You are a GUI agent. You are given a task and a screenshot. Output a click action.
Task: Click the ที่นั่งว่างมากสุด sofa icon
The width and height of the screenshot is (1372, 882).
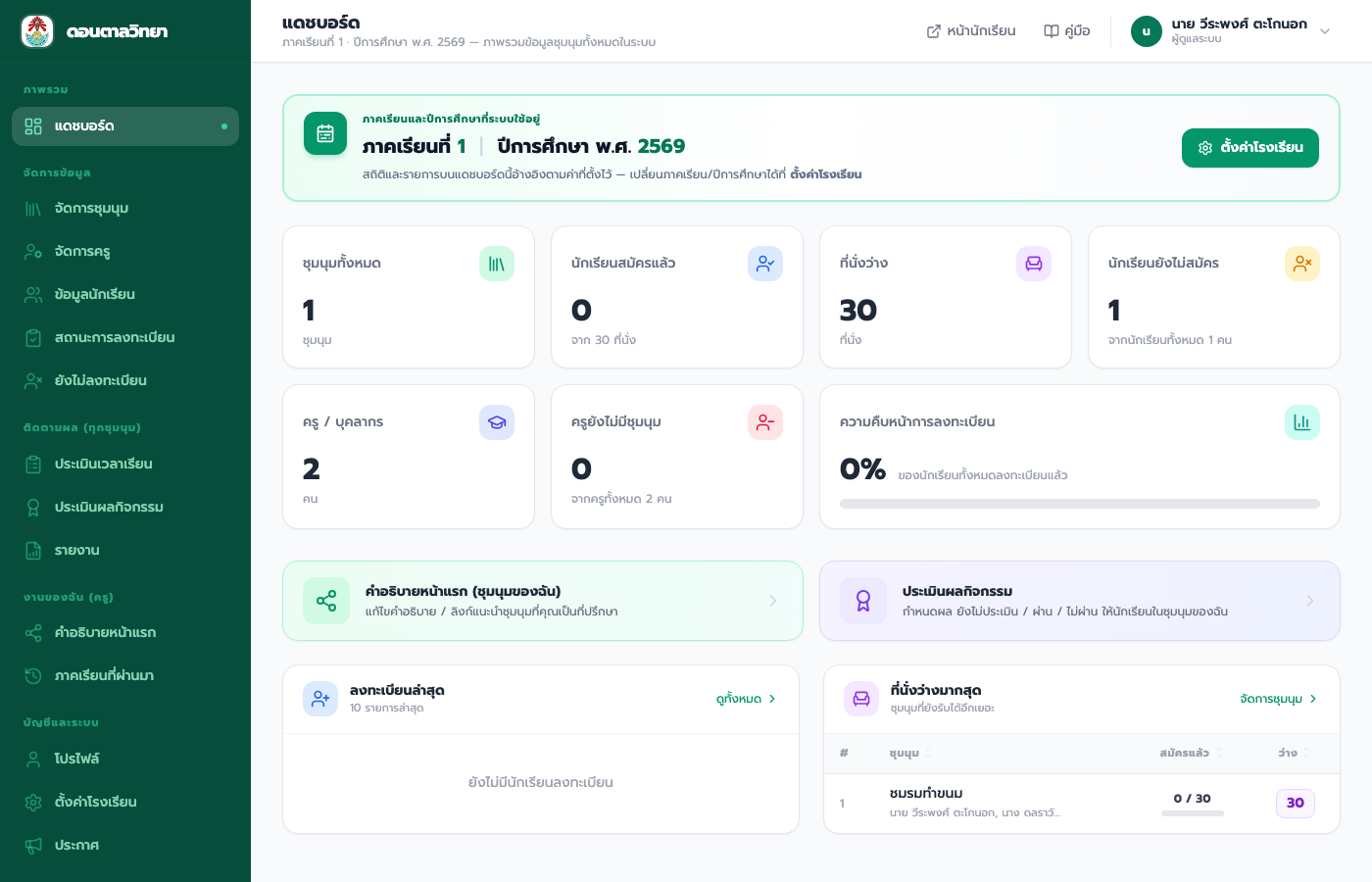[x=861, y=699]
